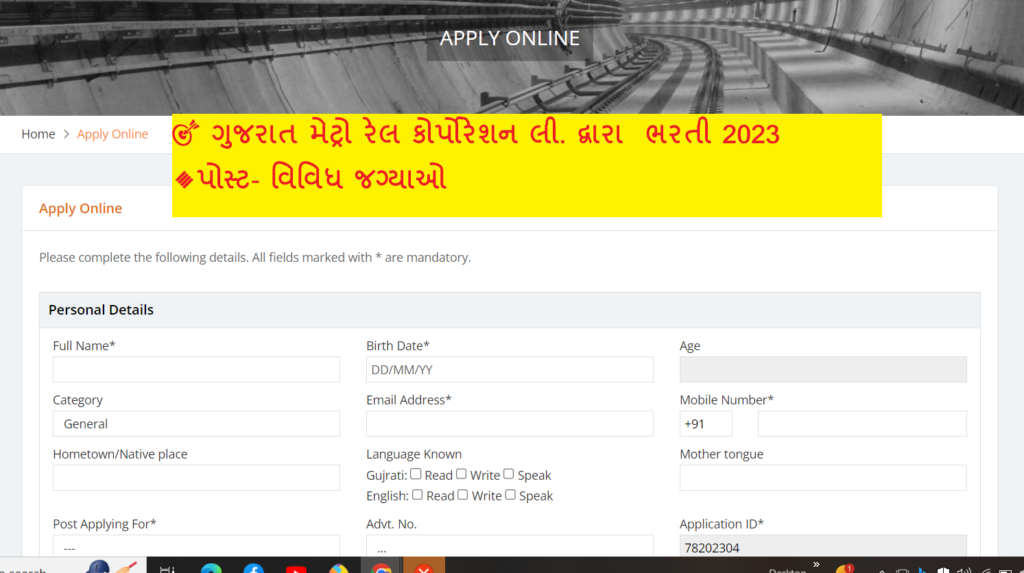Click the Language Known label
Viewport: 1024px width, 573px height.
click(413, 454)
